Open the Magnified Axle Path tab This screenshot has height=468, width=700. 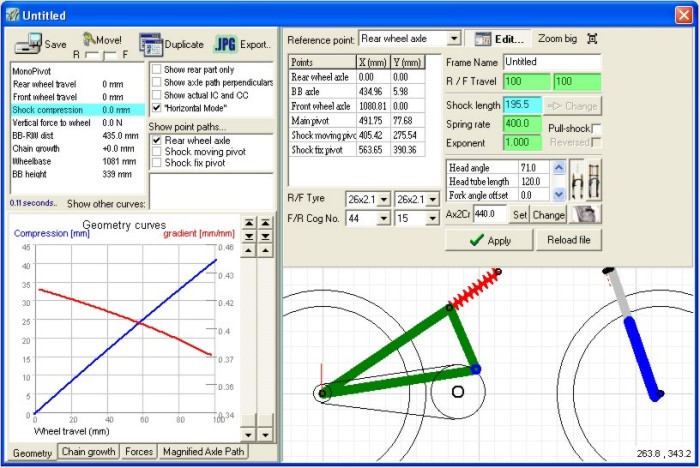click(x=203, y=452)
